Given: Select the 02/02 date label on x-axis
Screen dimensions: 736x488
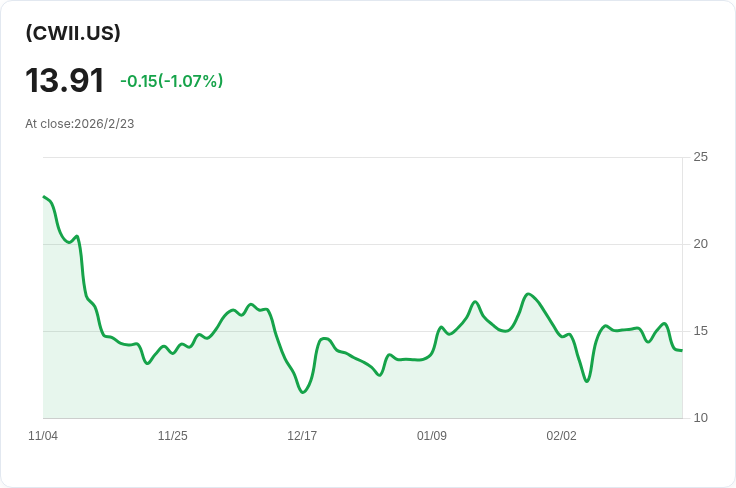Looking at the screenshot, I should pyautogui.click(x=561, y=436).
